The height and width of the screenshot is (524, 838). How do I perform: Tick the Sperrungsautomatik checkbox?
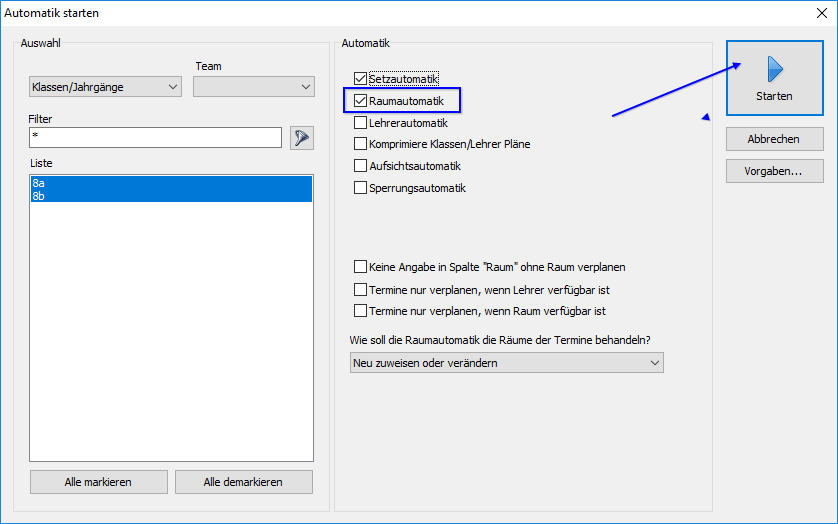[360, 188]
